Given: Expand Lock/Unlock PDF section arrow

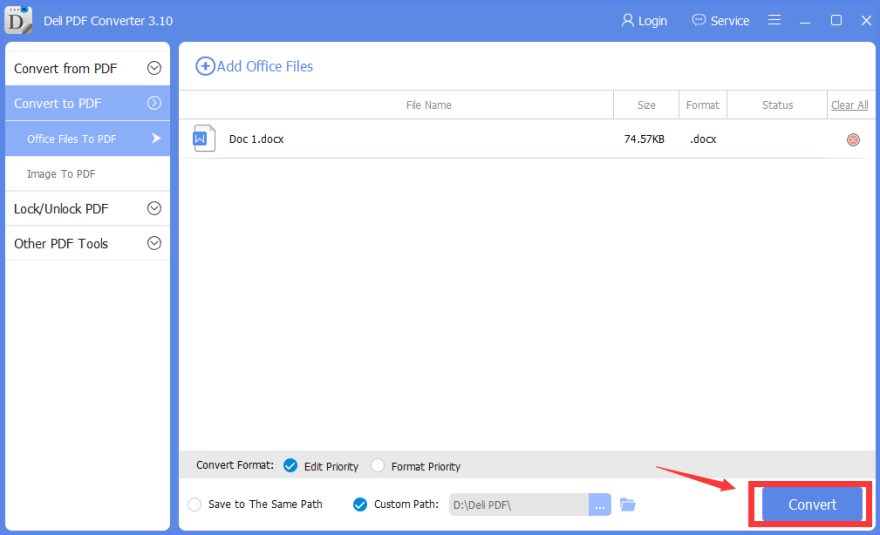Looking at the screenshot, I should [154, 208].
